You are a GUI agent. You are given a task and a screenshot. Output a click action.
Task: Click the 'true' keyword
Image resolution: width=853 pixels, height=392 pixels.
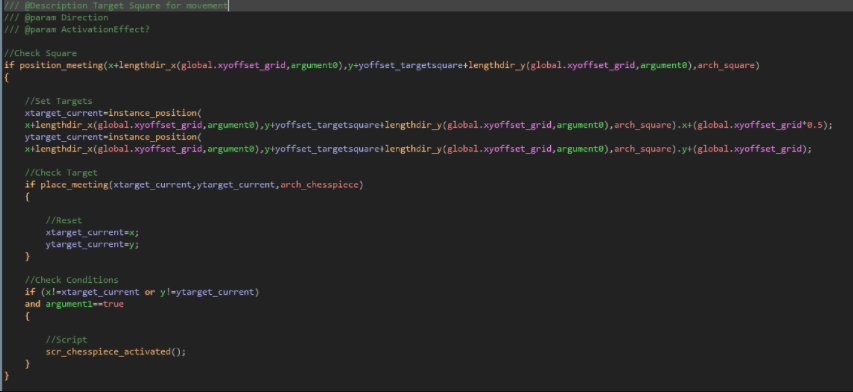tap(113, 304)
